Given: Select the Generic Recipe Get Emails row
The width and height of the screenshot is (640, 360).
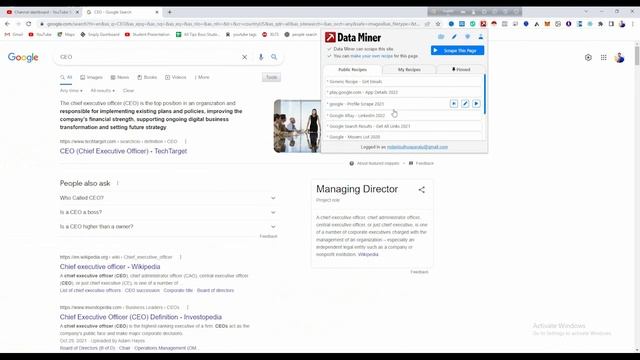Looking at the screenshot, I should pos(403,82).
